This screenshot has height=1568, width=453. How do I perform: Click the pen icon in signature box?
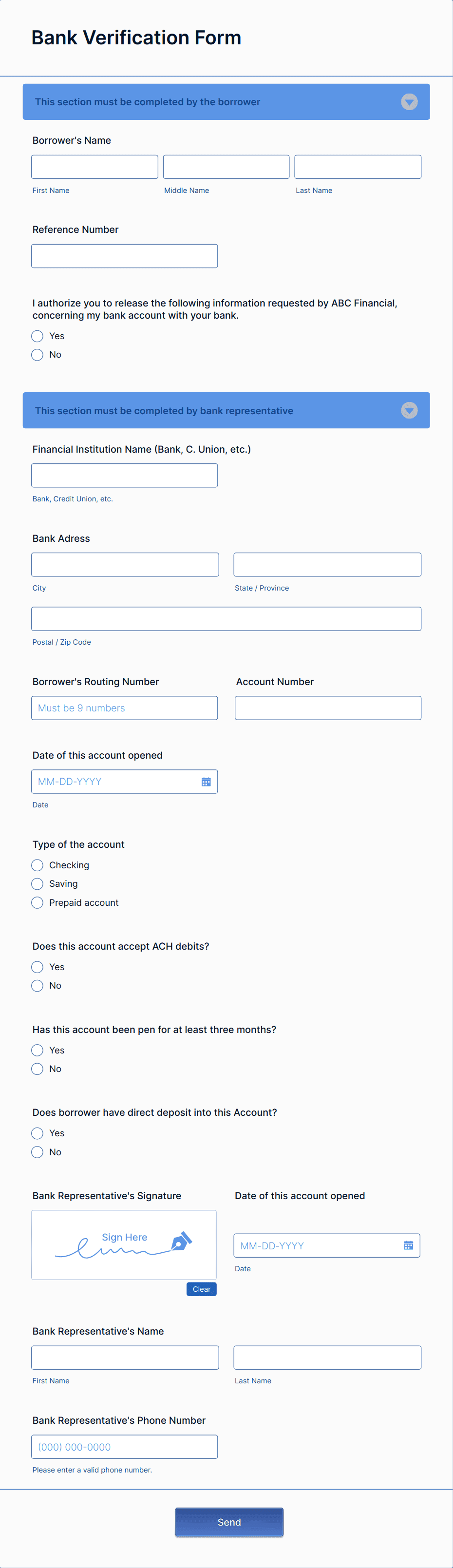coord(181,1240)
